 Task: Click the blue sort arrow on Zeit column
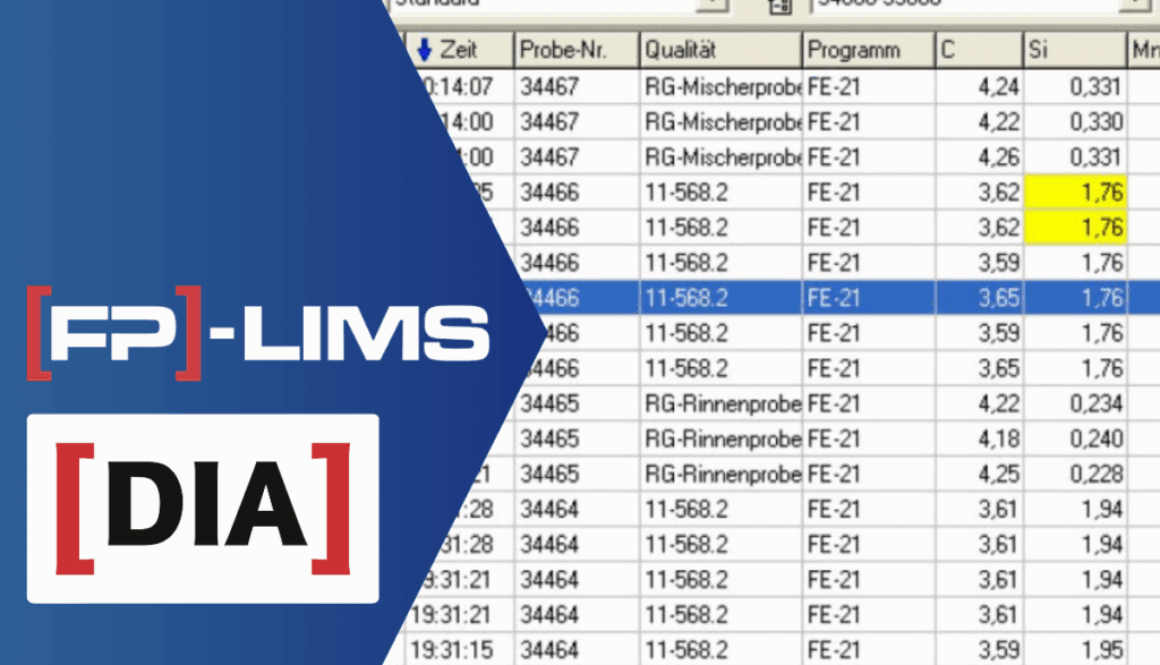click(x=432, y=49)
